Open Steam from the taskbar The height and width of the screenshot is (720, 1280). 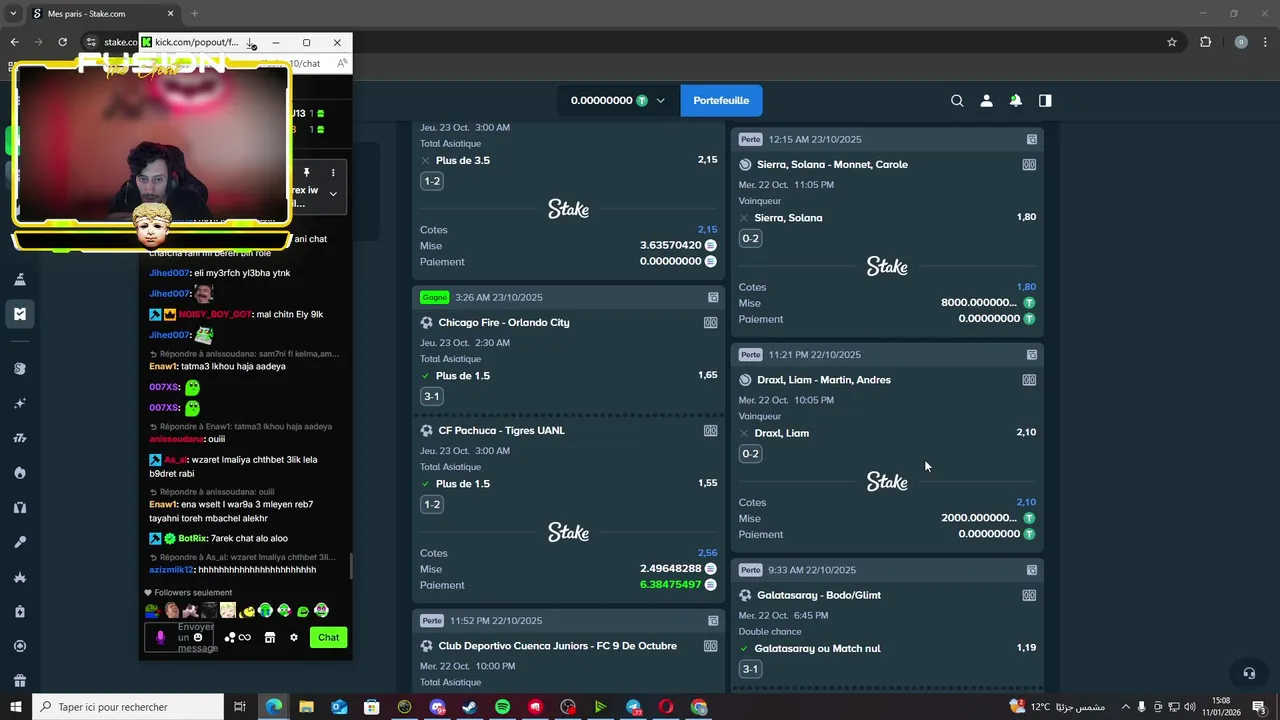coord(469,707)
